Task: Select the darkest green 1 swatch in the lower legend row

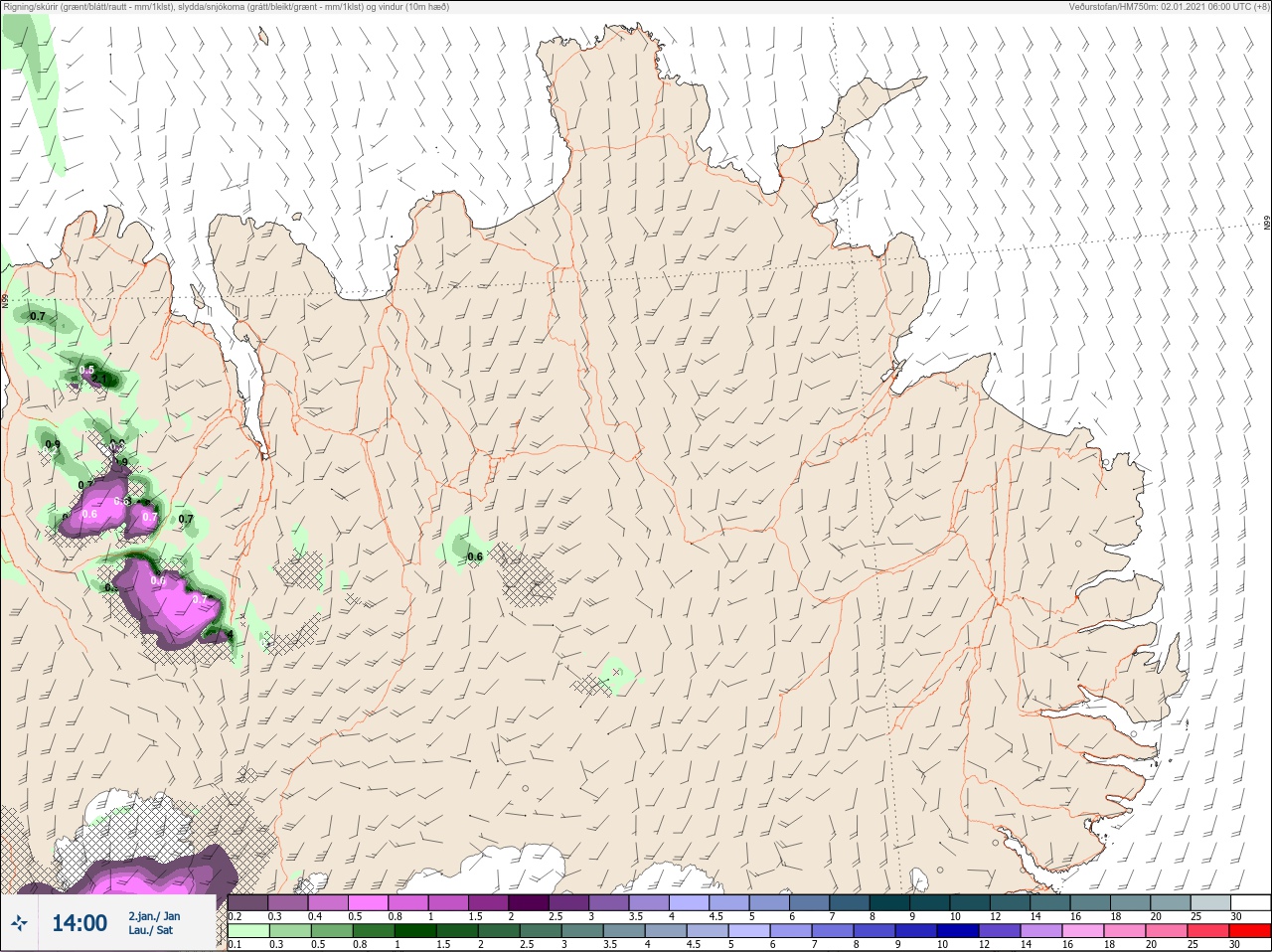Action: click(x=415, y=931)
